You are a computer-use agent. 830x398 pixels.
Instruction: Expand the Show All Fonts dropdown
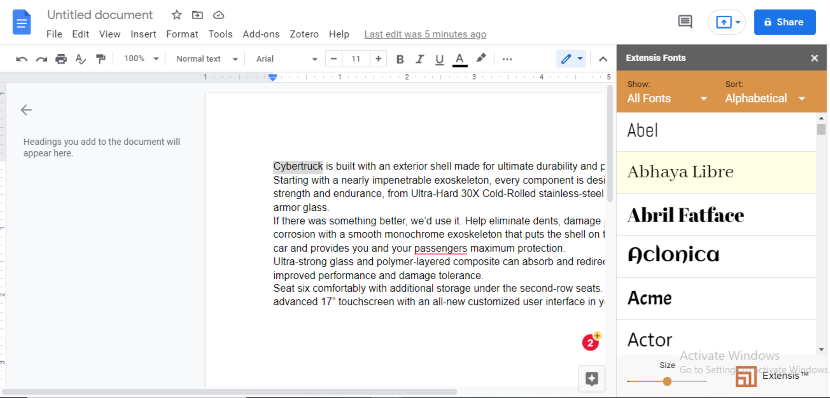pos(667,98)
